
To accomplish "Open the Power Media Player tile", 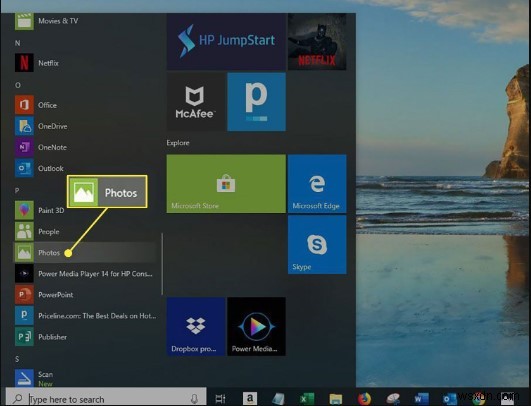I will tap(256, 326).
